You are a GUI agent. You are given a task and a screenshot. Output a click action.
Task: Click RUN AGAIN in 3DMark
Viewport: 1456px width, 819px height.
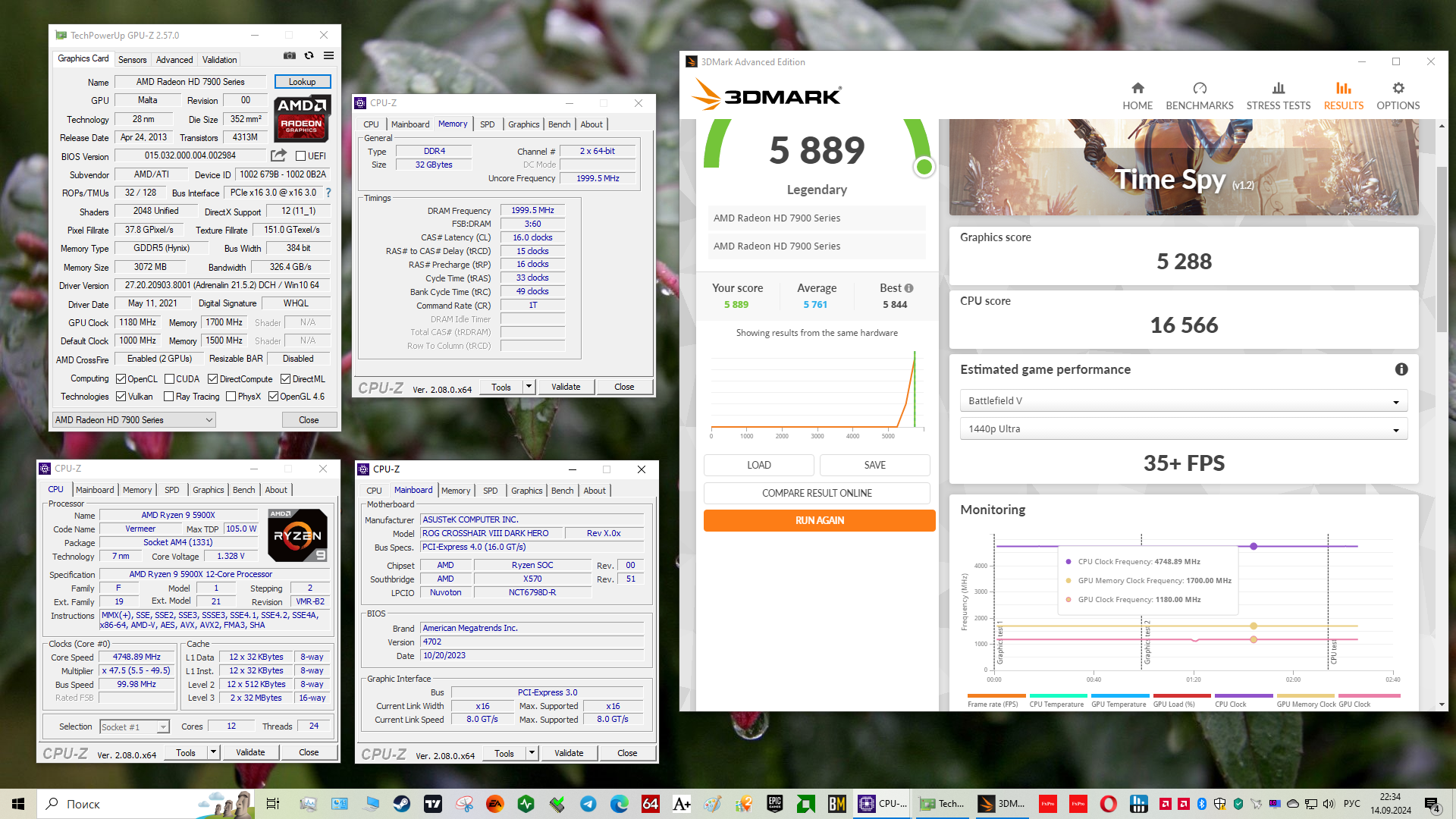(x=819, y=520)
